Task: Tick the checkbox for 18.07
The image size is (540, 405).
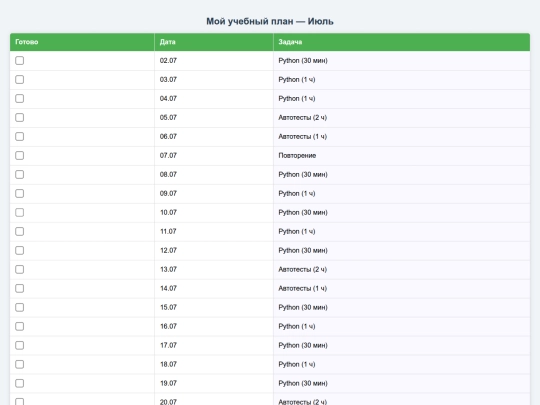Action: click(x=20, y=364)
